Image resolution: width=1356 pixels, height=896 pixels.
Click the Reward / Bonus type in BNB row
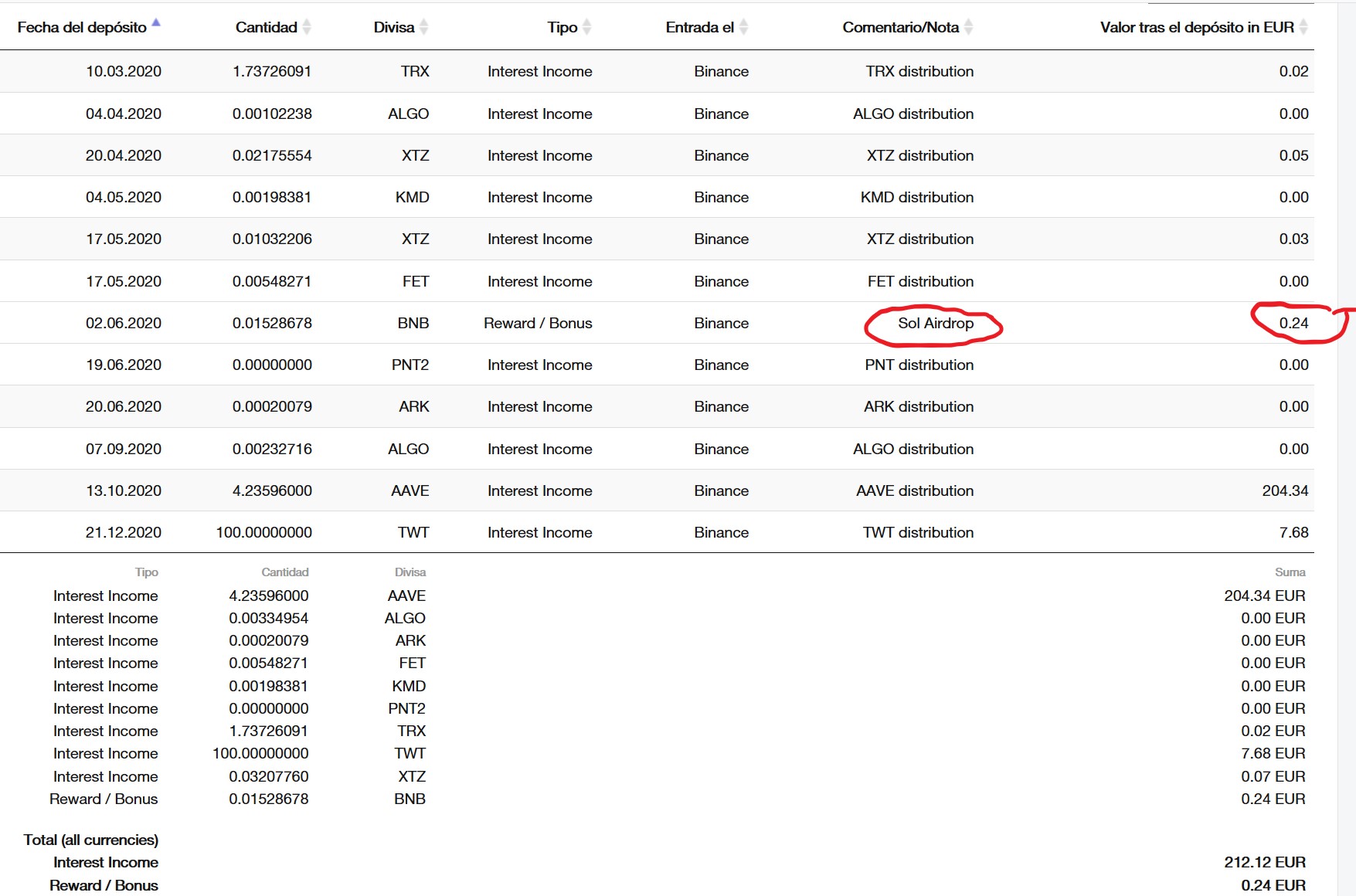coord(538,324)
